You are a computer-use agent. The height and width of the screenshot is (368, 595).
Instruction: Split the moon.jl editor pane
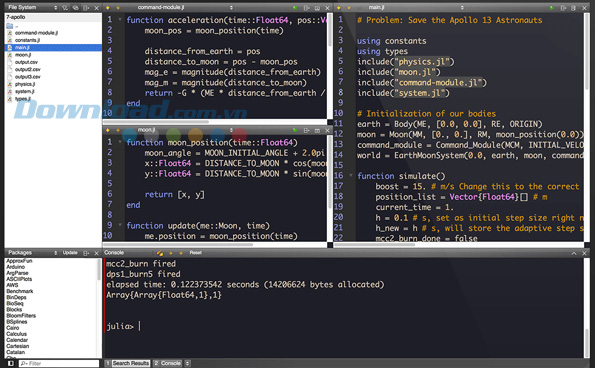coord(307,130)
